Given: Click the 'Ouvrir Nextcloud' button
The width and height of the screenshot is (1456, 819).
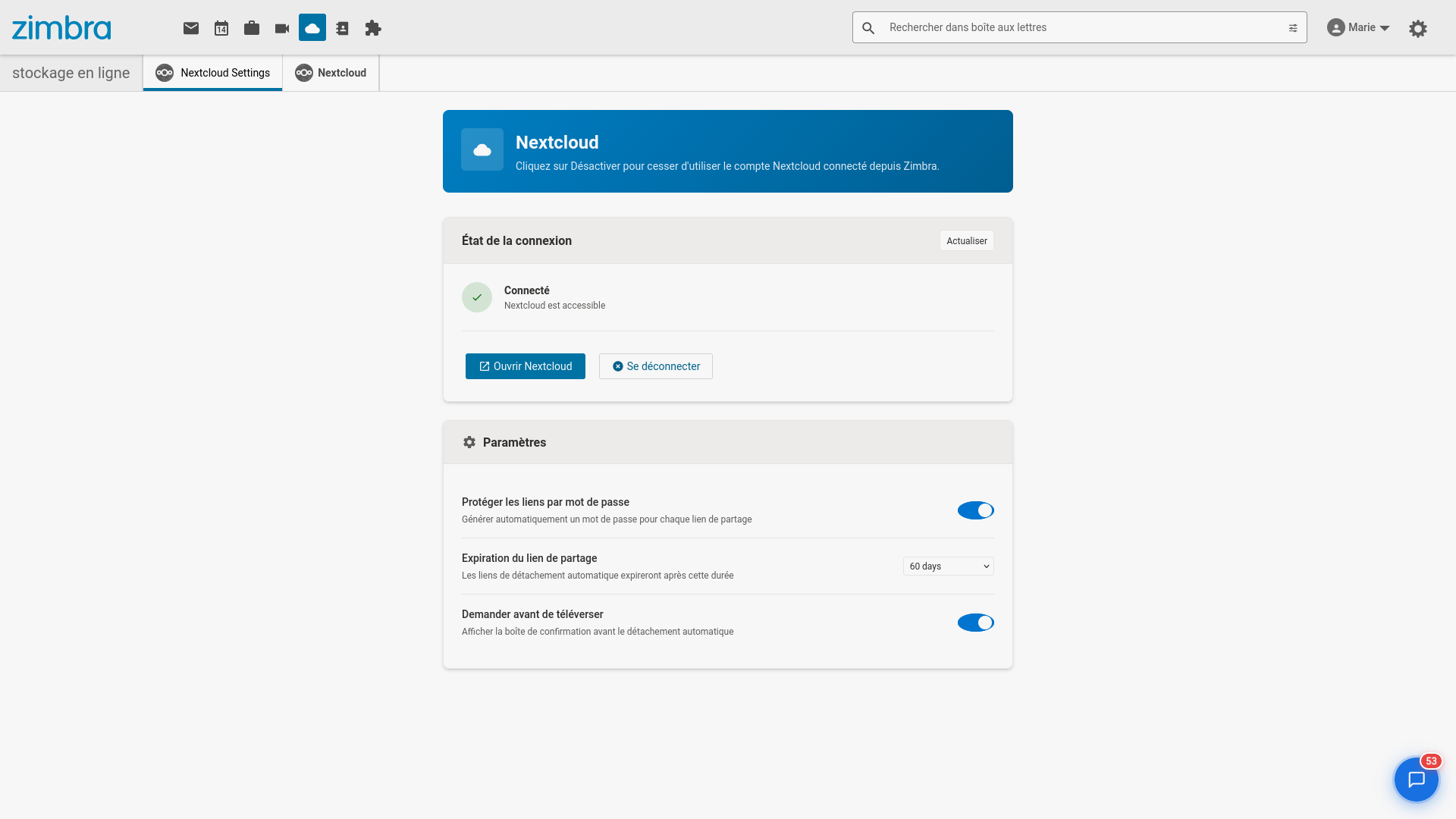Looking at the screenshot, I should point(525,366).
